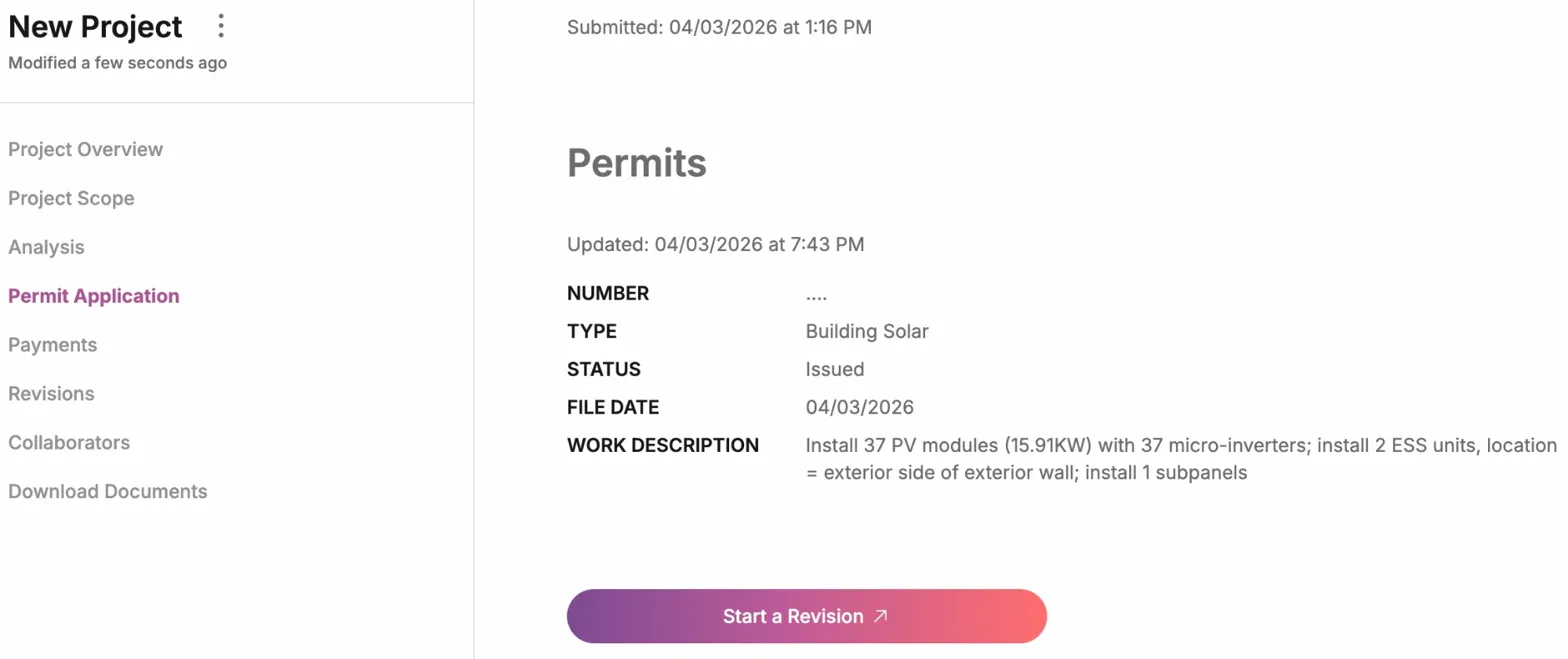Click the Issued status text
1568x659 pixels.
pyautogui.click(x=835, y=369)
